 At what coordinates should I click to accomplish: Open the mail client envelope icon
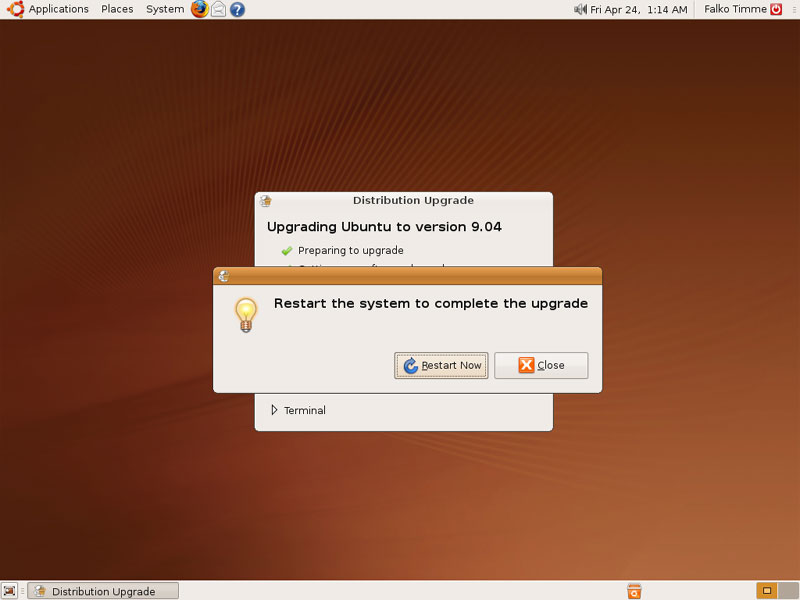point(218,9)
